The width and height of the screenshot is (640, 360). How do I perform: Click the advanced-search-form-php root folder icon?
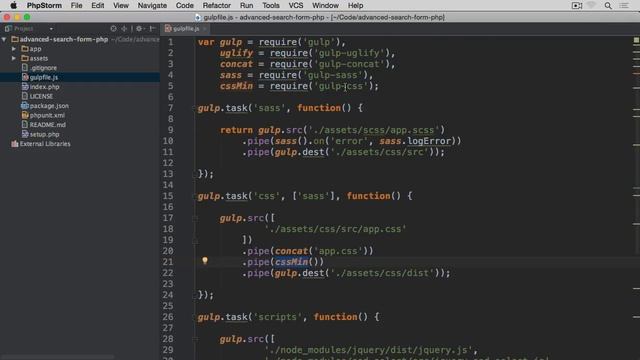[15, 39]
